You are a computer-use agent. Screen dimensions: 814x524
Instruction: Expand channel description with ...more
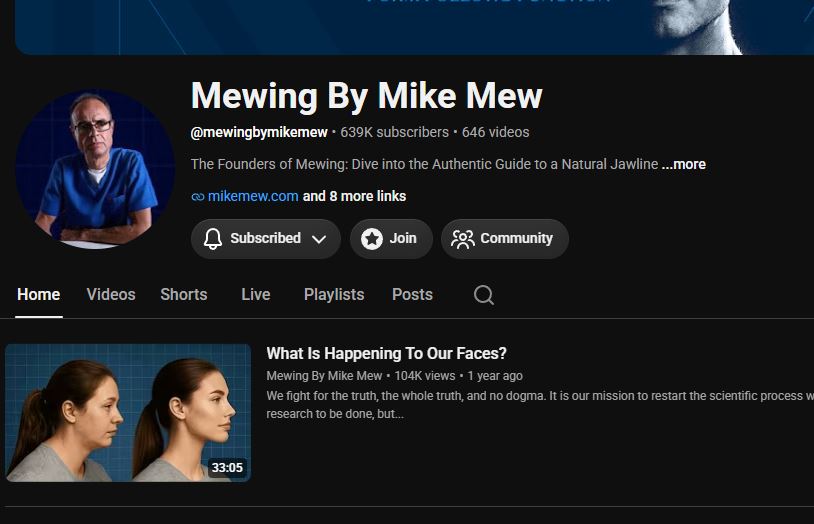pyautogui.click(x=684, y=164)
